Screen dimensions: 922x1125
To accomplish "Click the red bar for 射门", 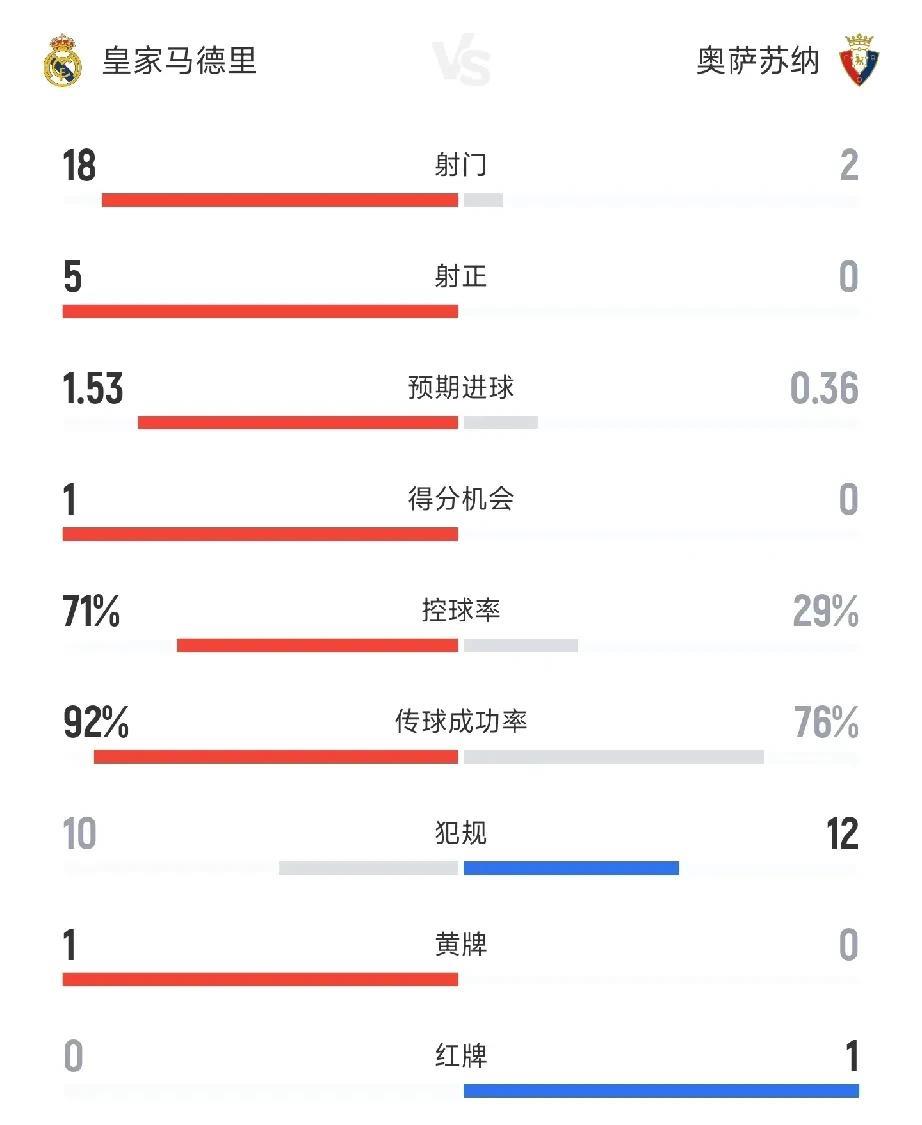I will (x=280, y=200).
